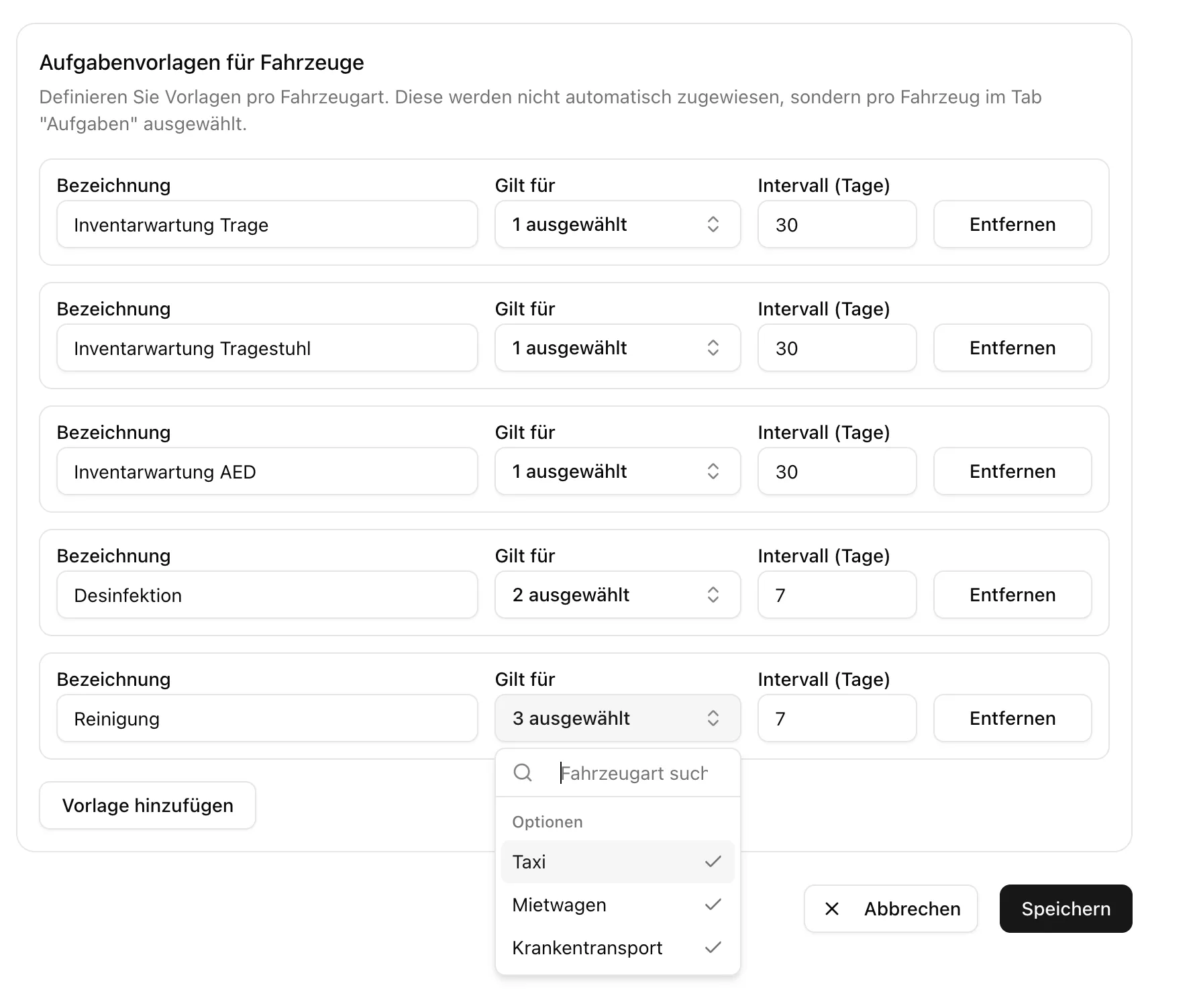
Task: Open the Gilt für dropdown for Reinigung
Action: (617, 718)
